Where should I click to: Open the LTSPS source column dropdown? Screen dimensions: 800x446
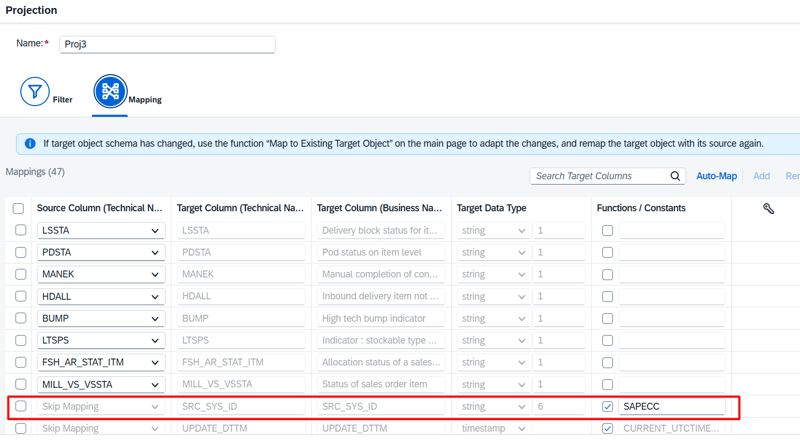coord(155,340)
